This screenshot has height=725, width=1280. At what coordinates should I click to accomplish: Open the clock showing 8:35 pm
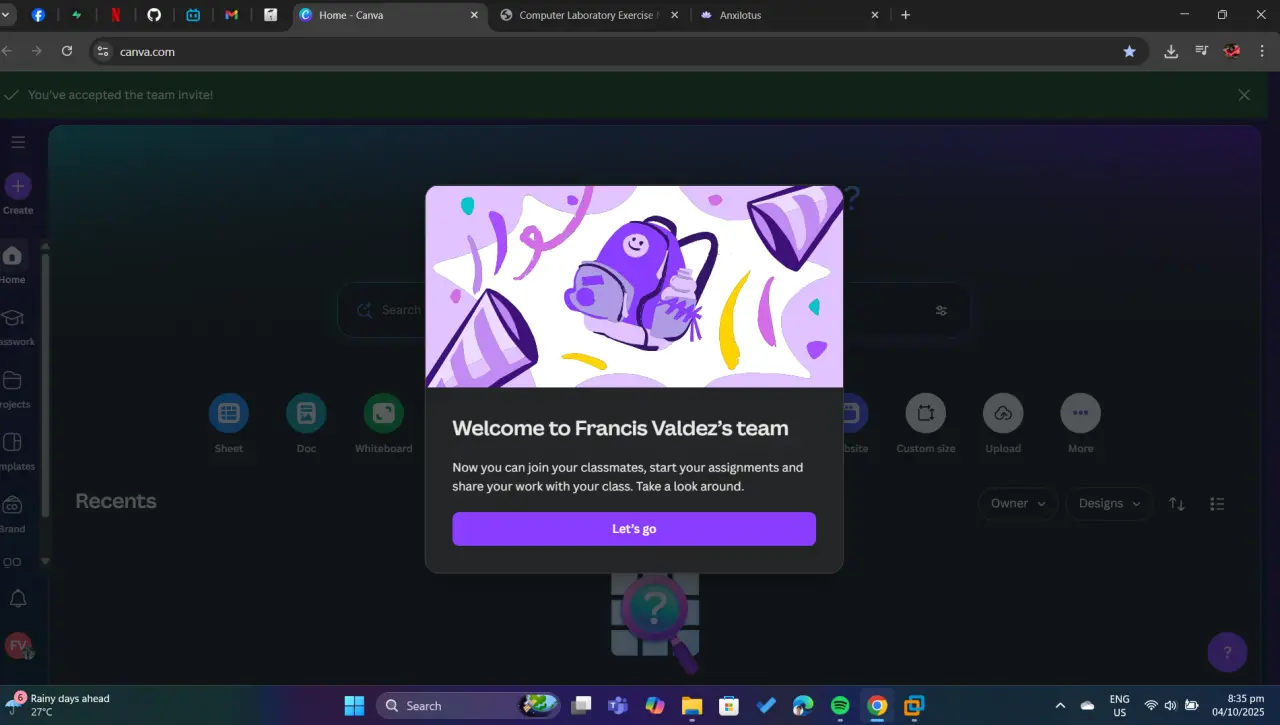coord(1237,705)
